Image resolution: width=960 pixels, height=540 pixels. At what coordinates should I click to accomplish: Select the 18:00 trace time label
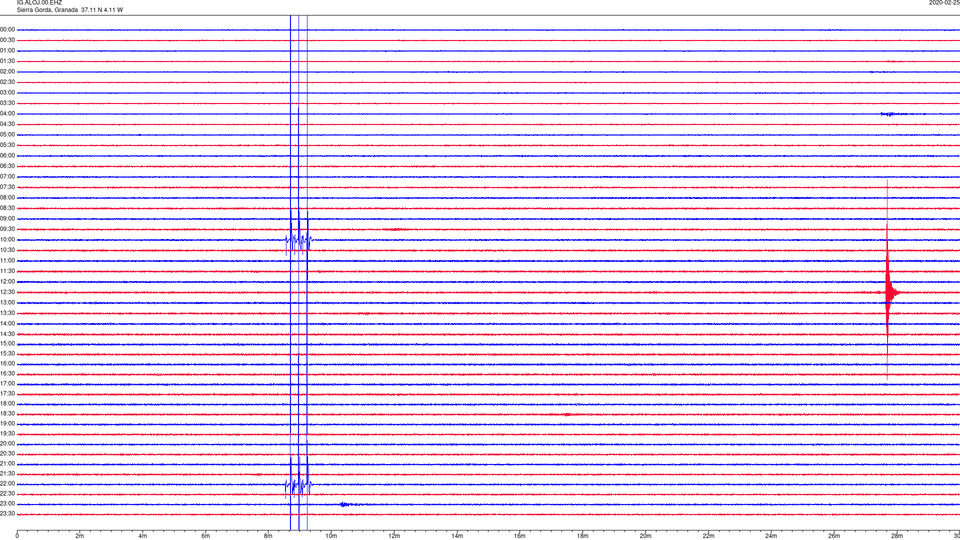click(x=7, y=403)
